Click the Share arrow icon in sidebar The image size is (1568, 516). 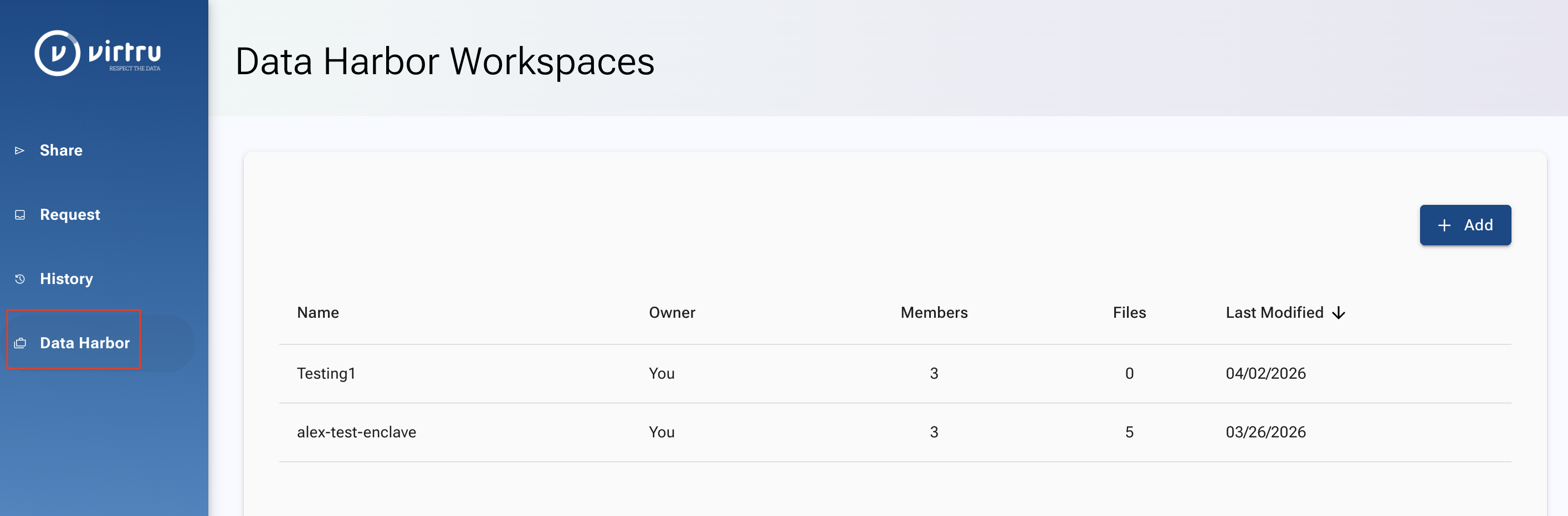coord(19,150)
